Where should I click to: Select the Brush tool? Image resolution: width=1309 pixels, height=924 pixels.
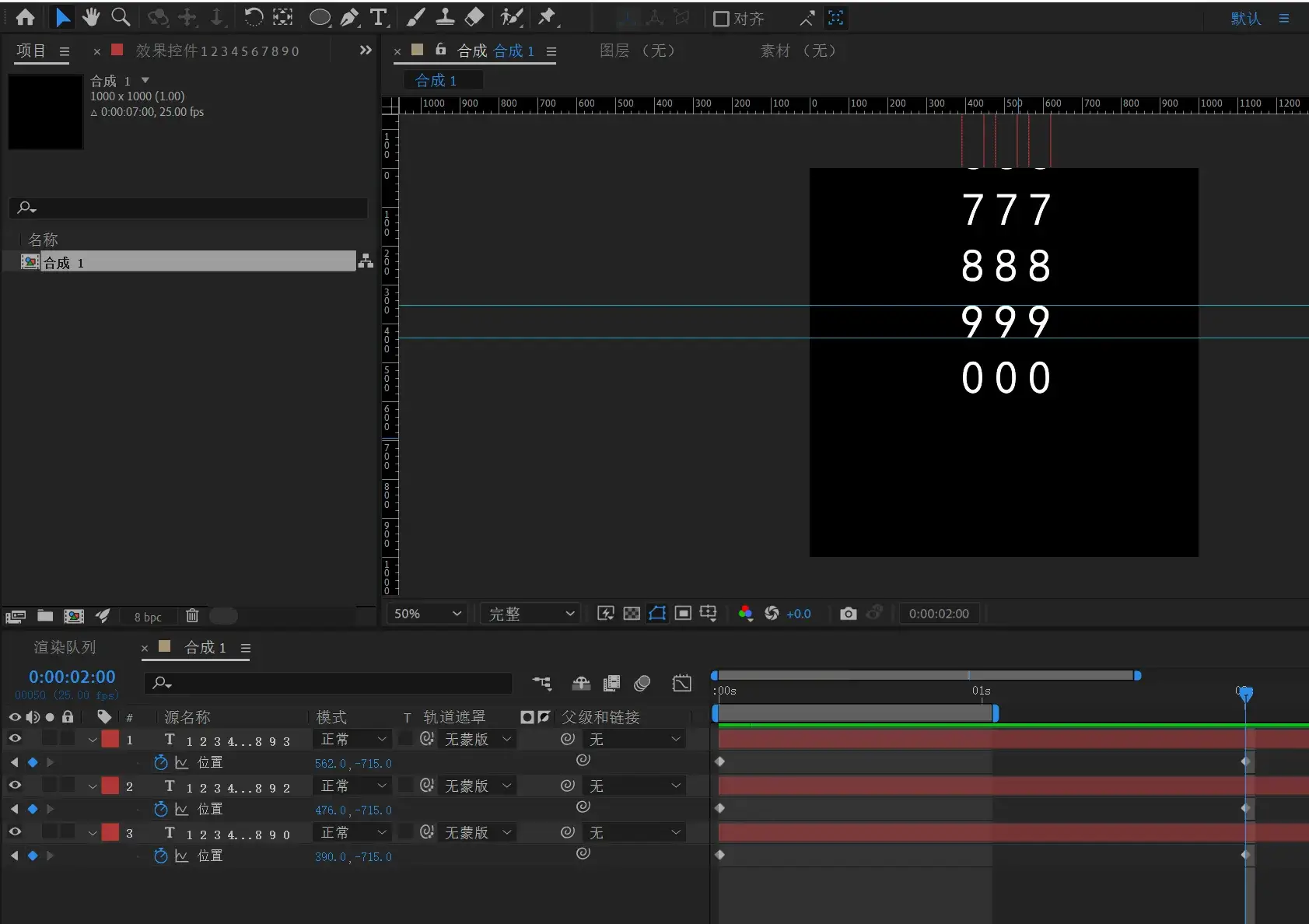(416, 17)
